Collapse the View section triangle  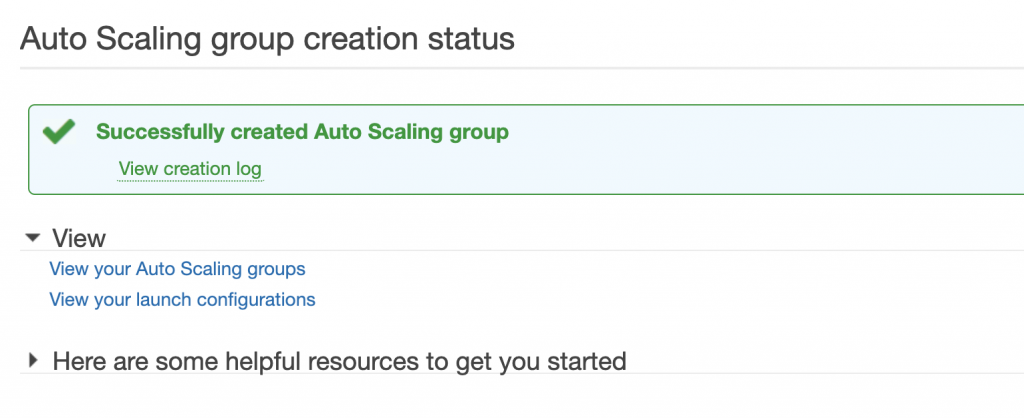click(33, 238)
